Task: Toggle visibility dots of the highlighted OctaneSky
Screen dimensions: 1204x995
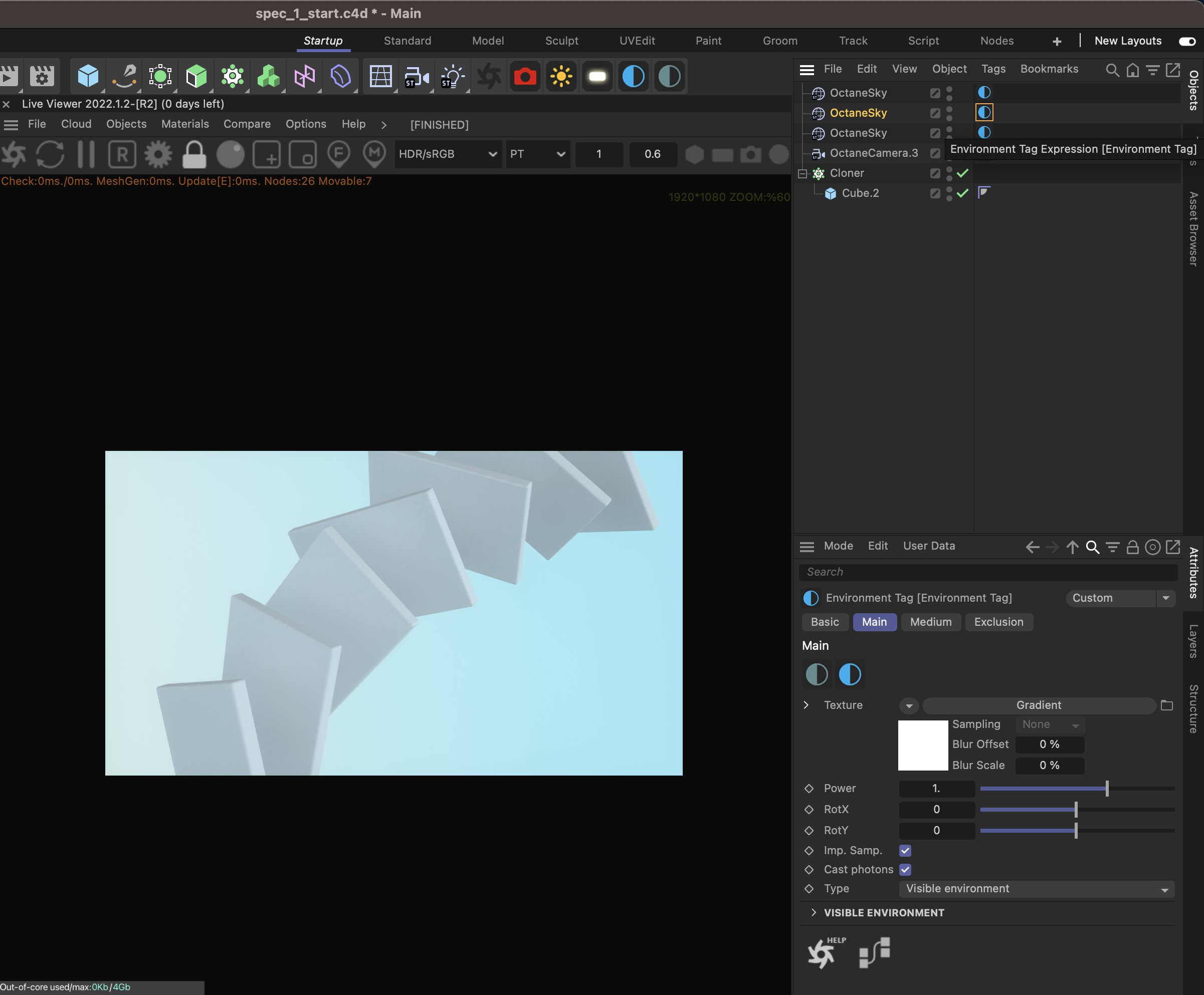Action: coord(949,113)
